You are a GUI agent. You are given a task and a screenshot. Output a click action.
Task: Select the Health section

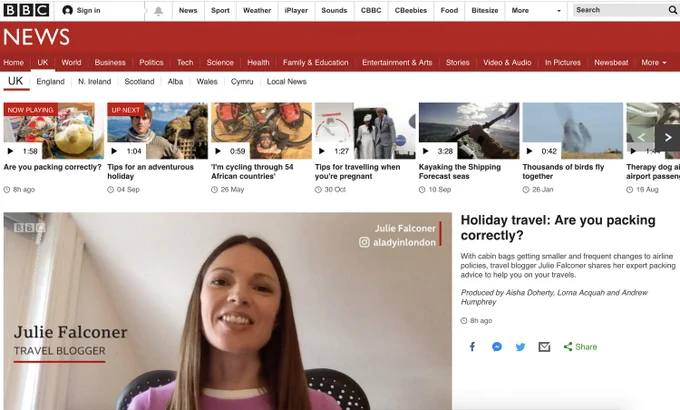coord(258,62)
